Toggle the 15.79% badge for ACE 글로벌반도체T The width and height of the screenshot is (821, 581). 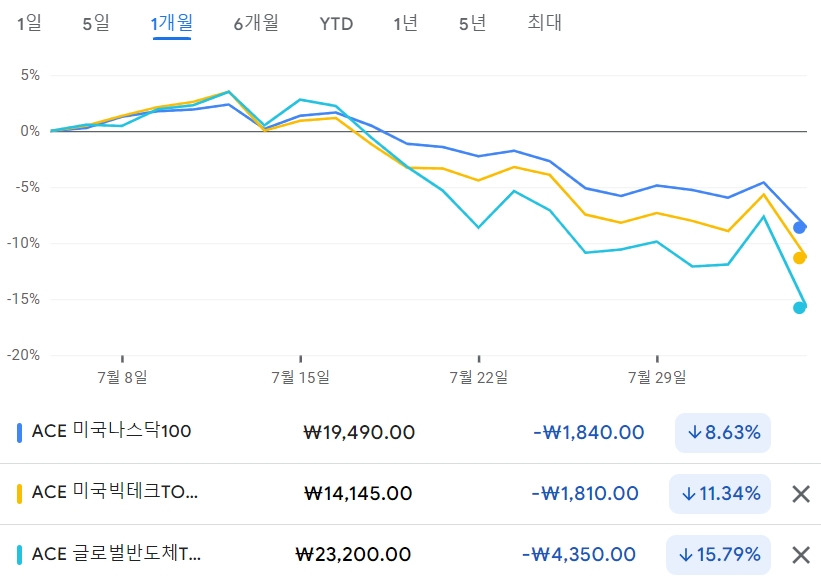[x=720, y=554]
